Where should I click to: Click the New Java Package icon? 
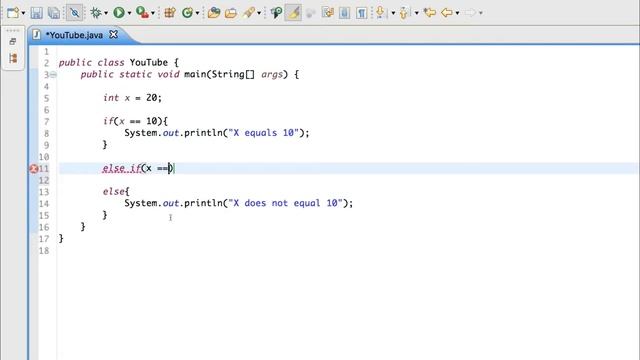click(x=170, y=13)
